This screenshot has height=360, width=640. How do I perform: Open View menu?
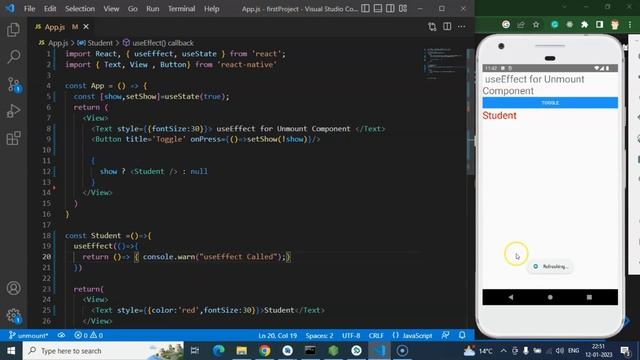(x=111, y=9)
